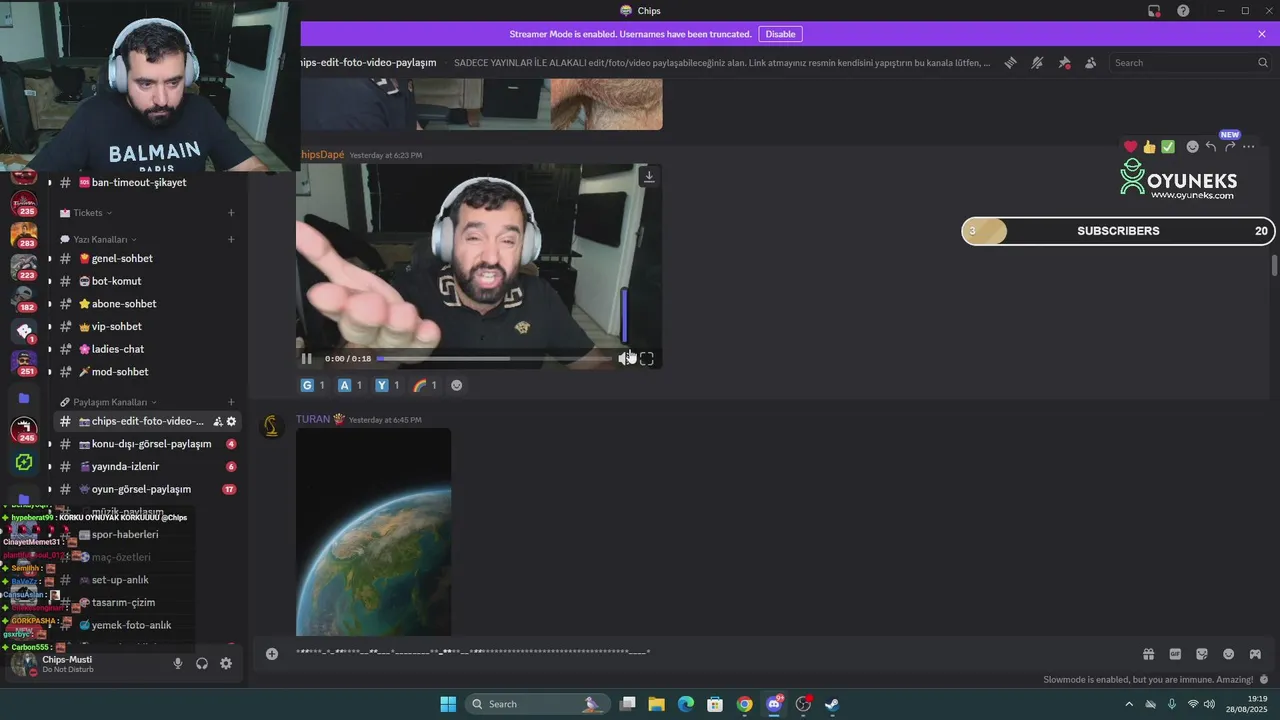The image size is (1280, 720).
Task: Open the vip-sohbet channel
Action: (147, 327)
